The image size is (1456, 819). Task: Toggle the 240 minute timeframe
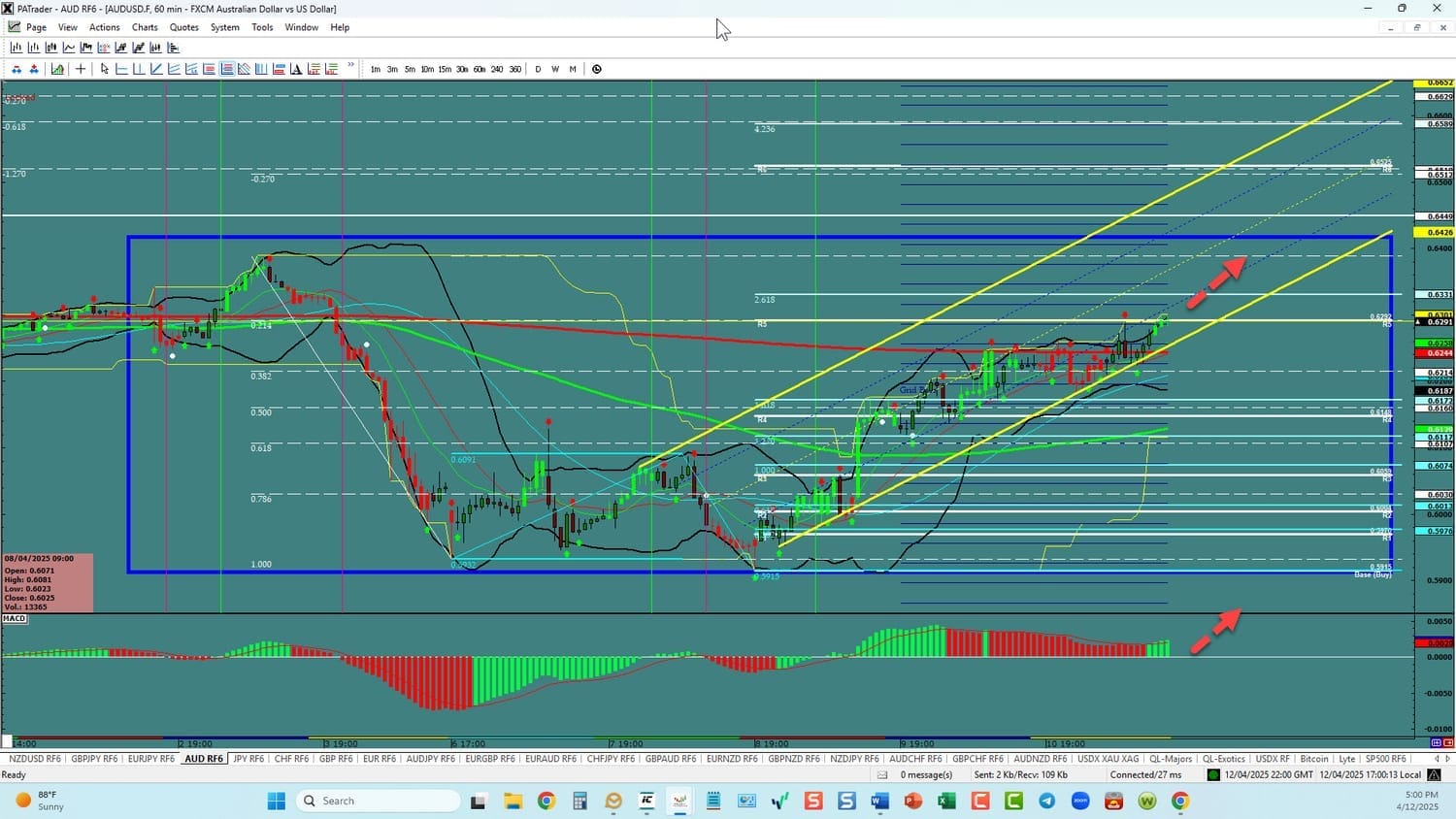coord(497,69)
